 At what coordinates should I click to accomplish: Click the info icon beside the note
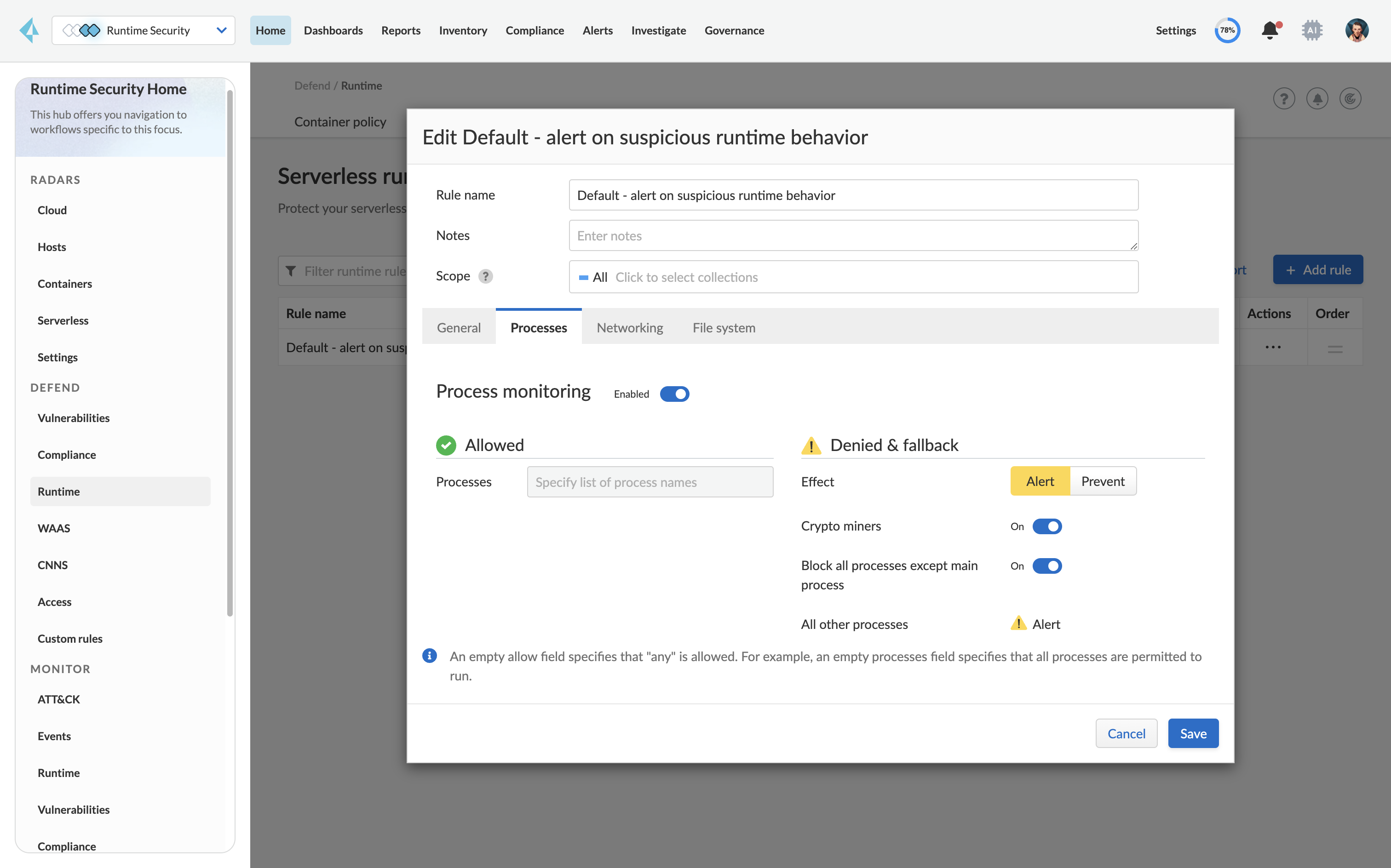[x=430, y=656]
